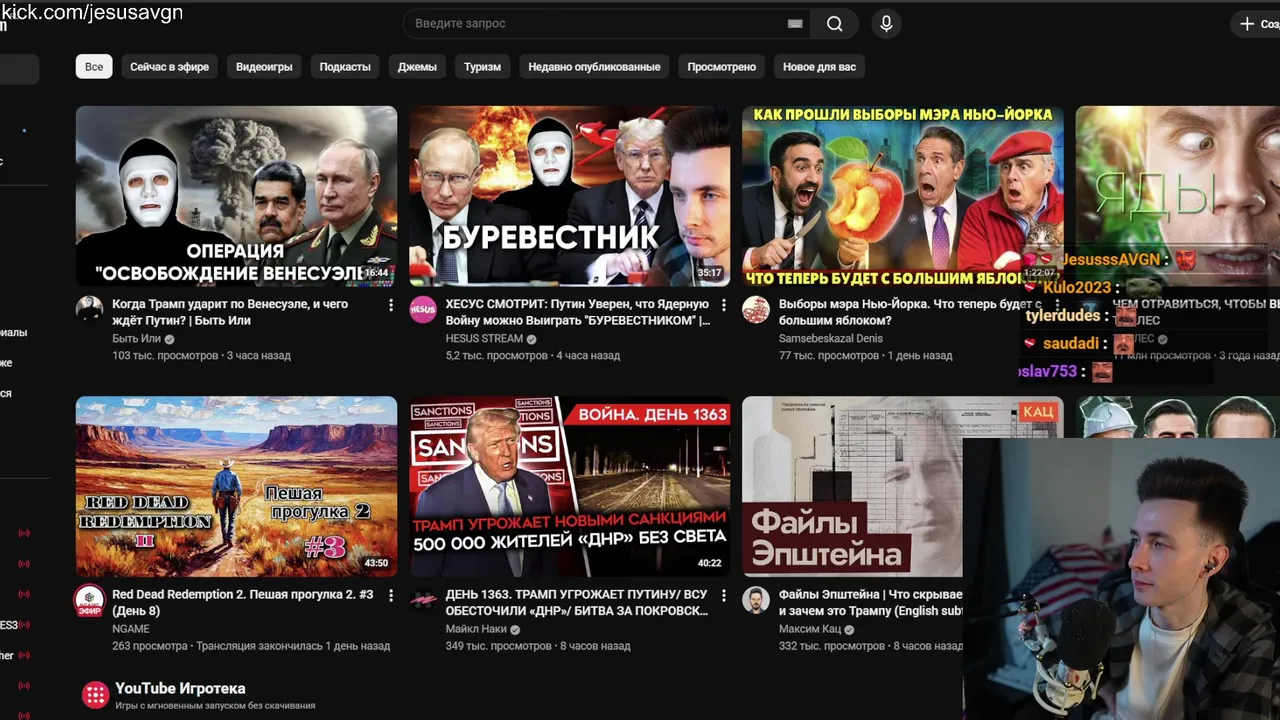Open the 'Быть Или' channel avatar
1280x720 pixels.
click(90, 309)
